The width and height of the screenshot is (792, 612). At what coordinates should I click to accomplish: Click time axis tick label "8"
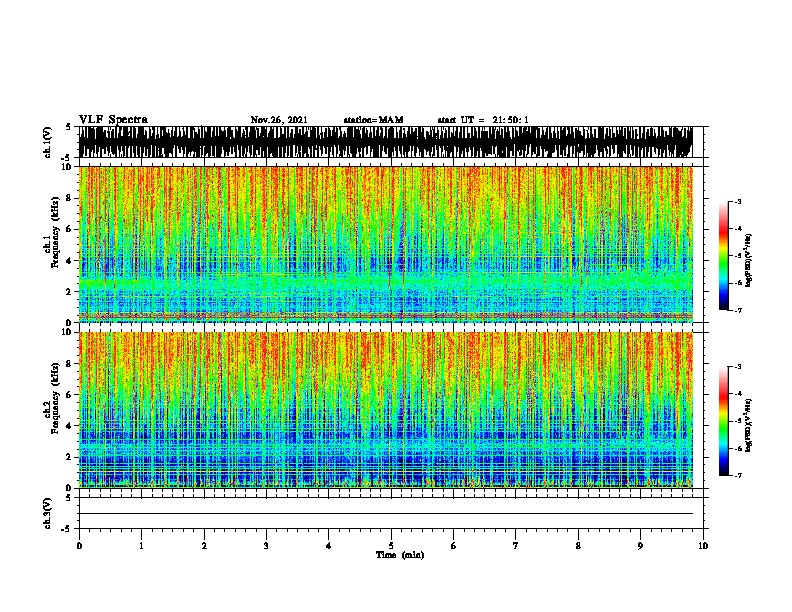pyautogui.click(x=578, y=546)
